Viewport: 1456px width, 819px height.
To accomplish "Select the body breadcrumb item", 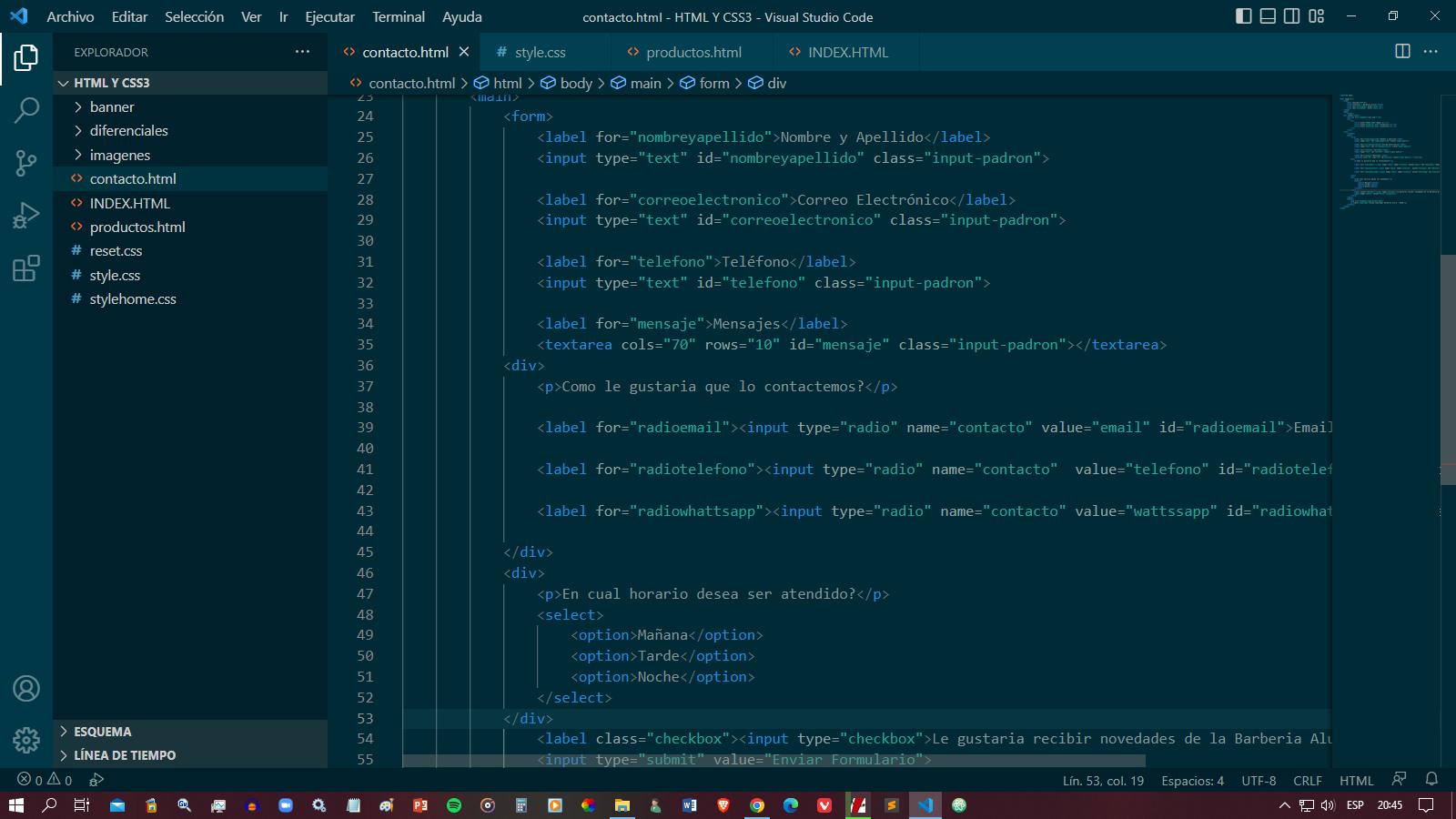I will 566,83.
